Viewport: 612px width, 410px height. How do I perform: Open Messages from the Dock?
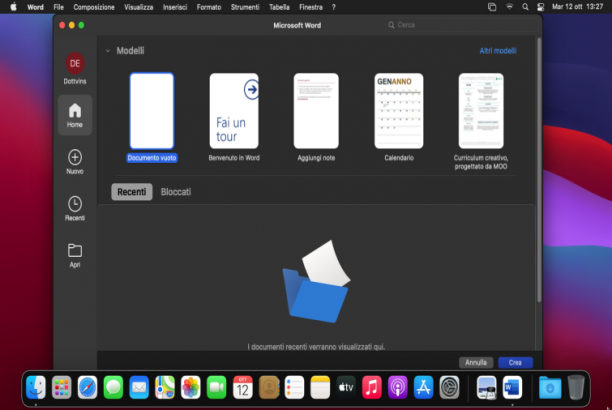[x=113, y=387]
